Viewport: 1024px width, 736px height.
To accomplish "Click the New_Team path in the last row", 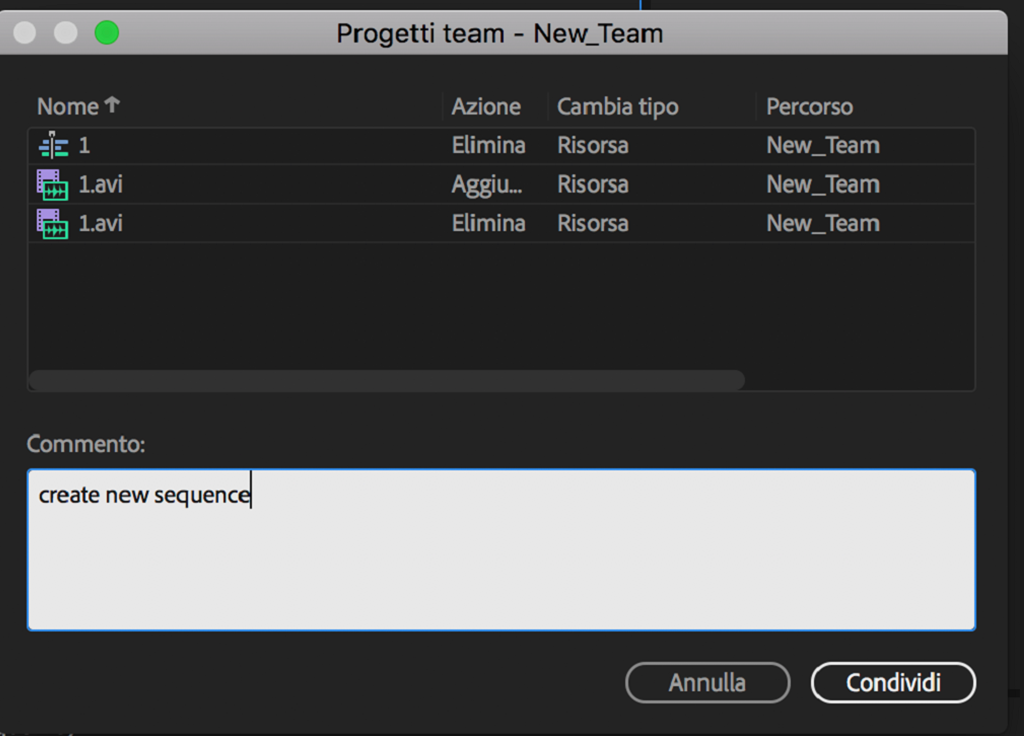I will click(x=822, y=224).
